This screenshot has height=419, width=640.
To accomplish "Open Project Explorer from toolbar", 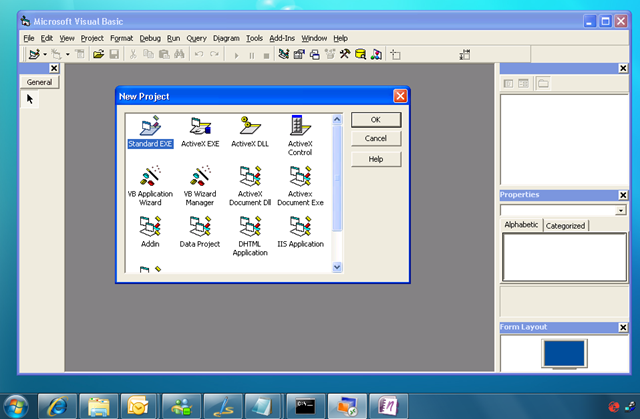I will pos(284,54).
